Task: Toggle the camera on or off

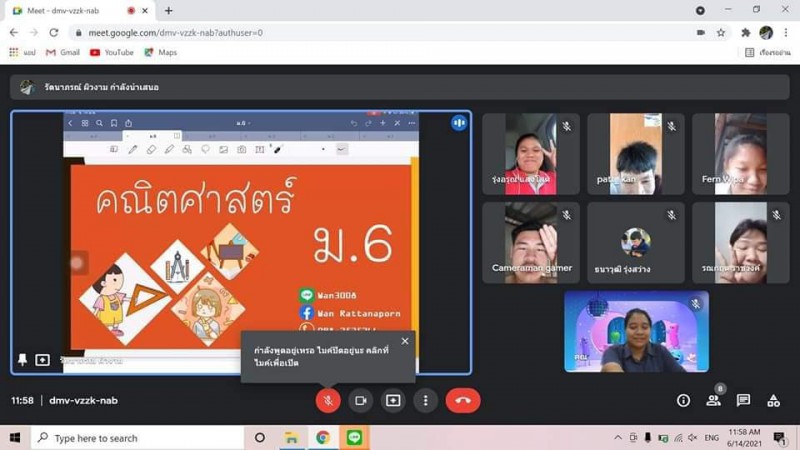Action: click(x=360, y=400)
